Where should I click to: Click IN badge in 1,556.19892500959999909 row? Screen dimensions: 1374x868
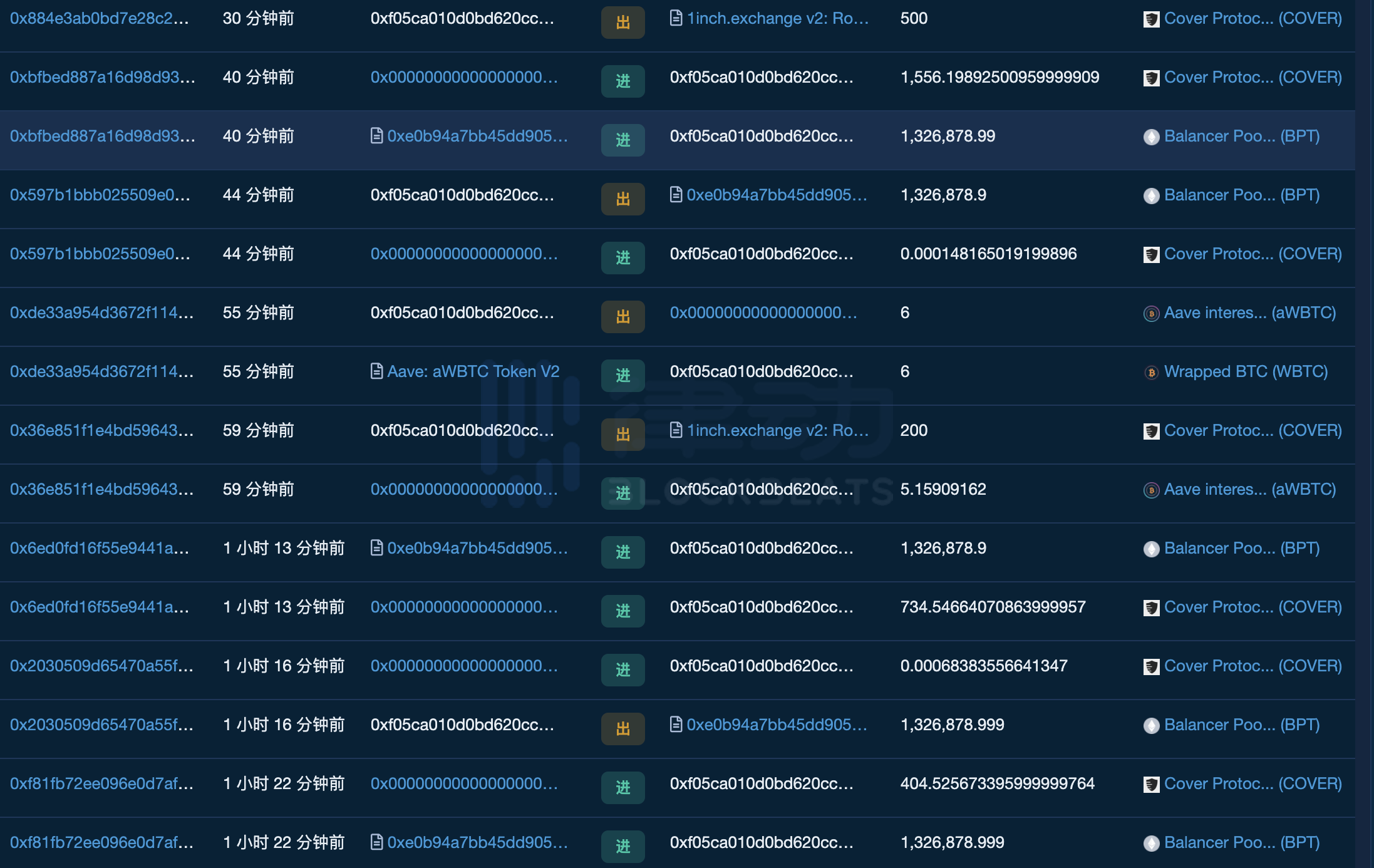623,81
